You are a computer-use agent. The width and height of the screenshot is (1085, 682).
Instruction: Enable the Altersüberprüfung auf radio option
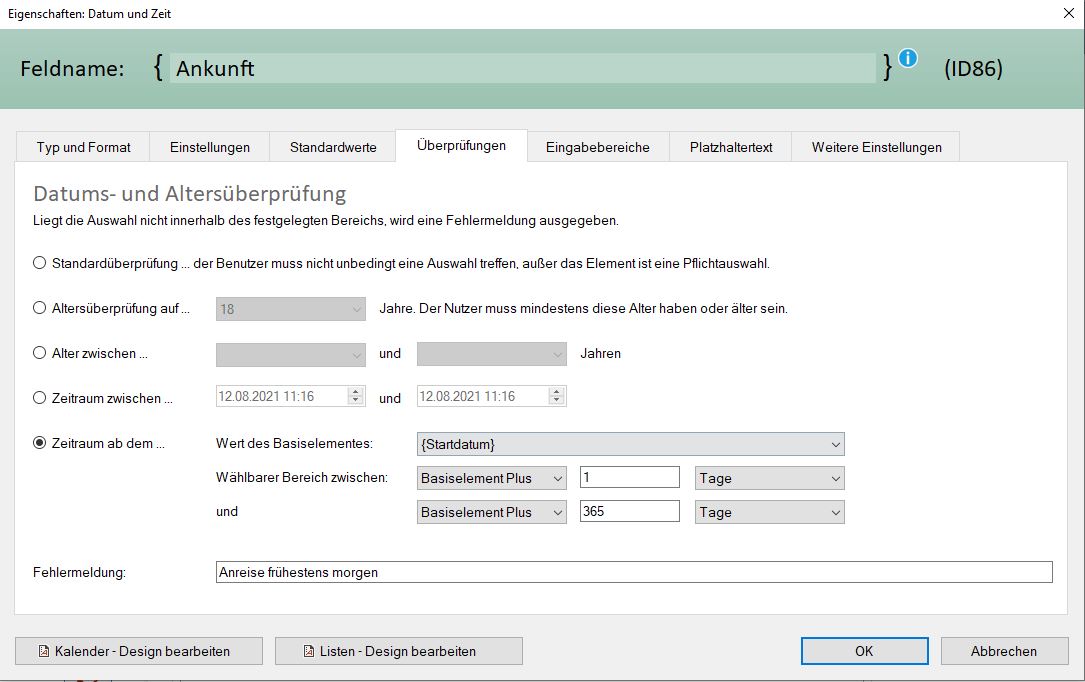40,309
